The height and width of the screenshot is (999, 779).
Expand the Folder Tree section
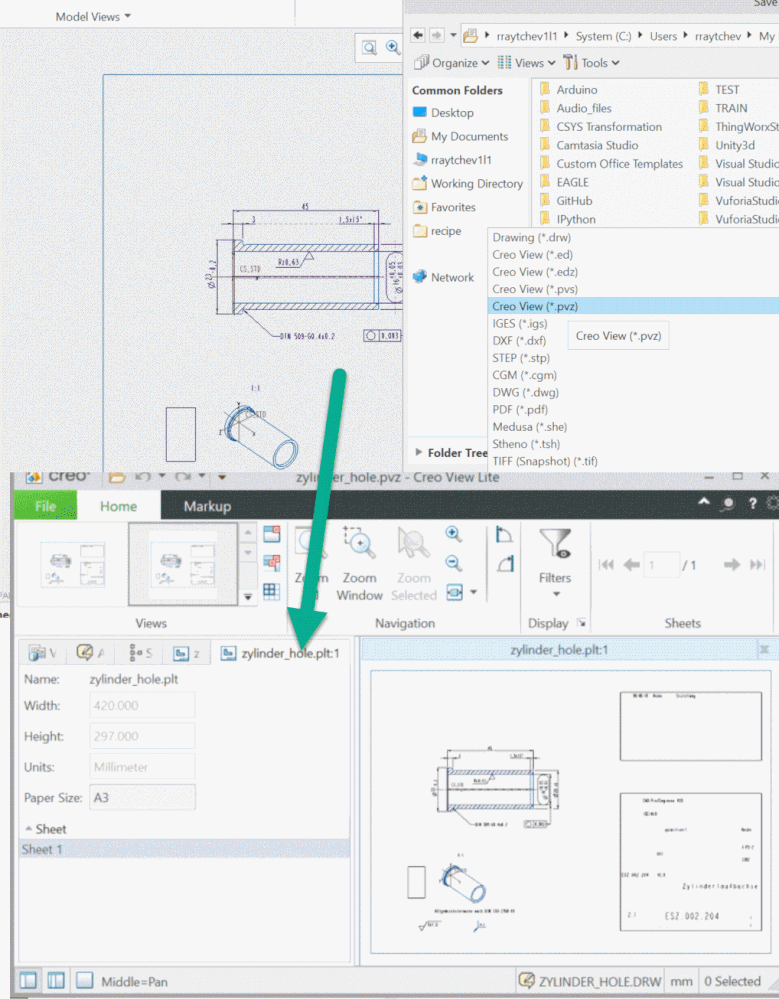tap(418, 452)
